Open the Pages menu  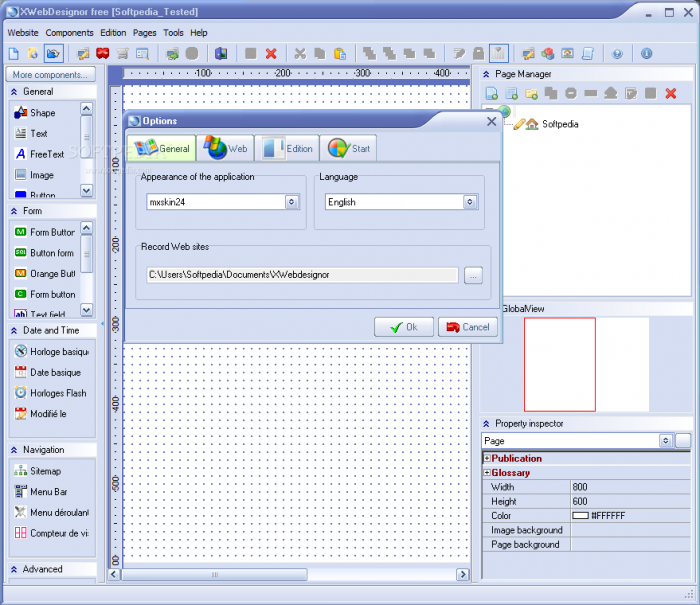(x=144, y=32)
